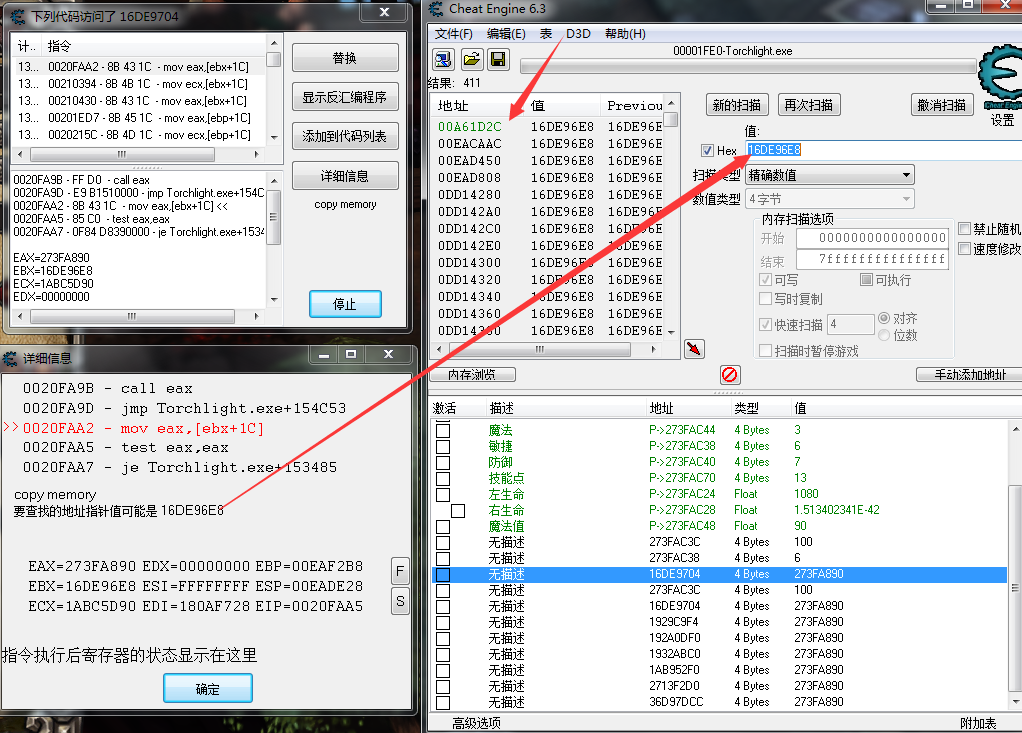Click the 手动添加地址 button
Viewport: 1022px width, 733px height.
tap(970, 375)
